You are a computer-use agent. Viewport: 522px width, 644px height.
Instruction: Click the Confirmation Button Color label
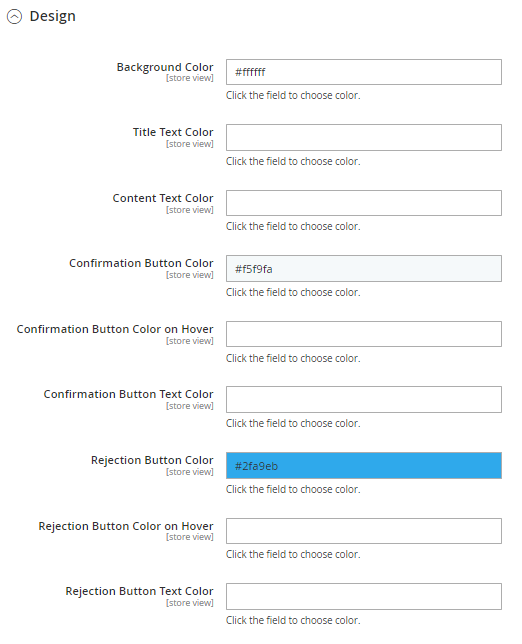tap(141, 263)
